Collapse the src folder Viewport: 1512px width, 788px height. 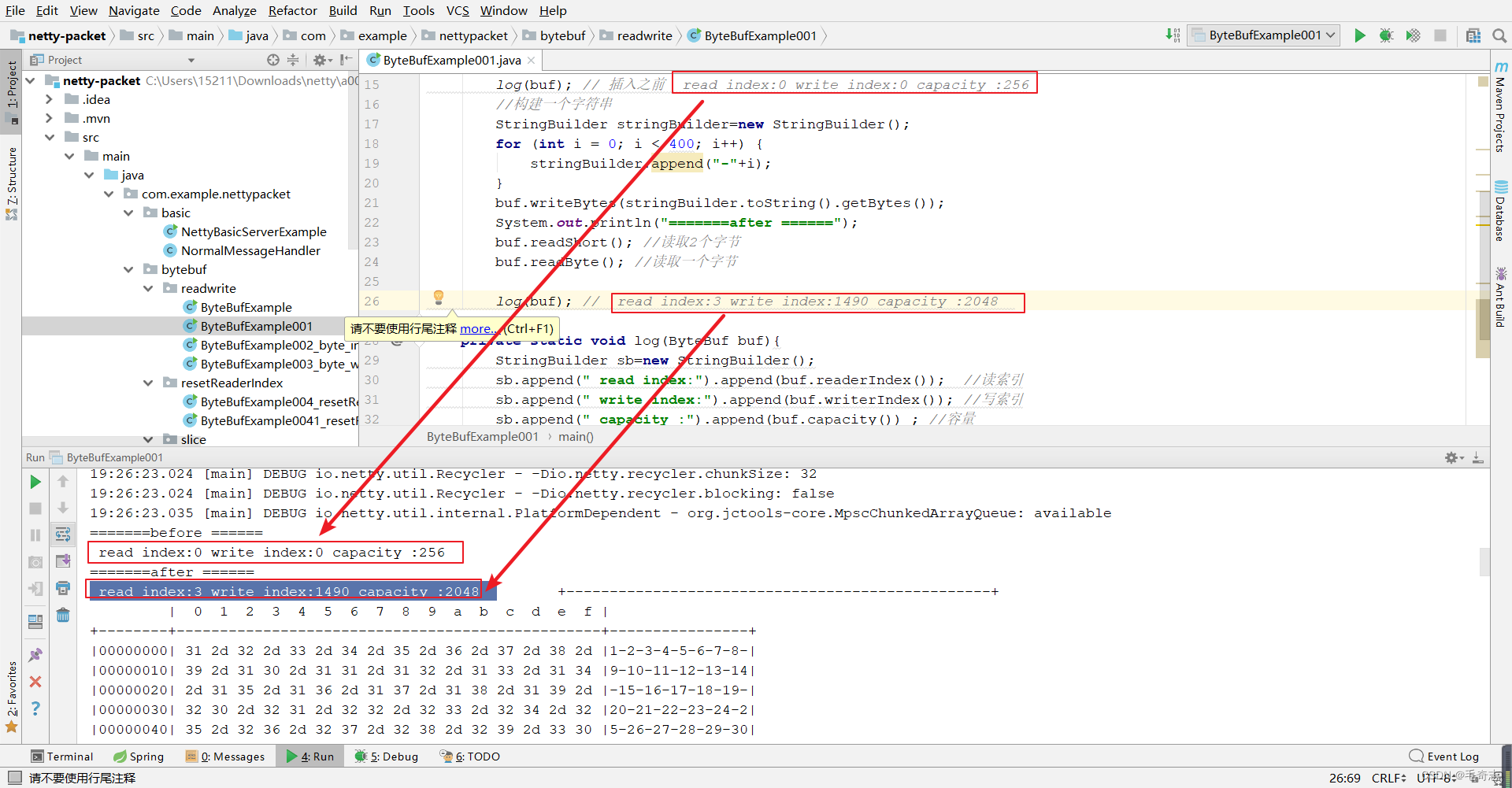49,137
